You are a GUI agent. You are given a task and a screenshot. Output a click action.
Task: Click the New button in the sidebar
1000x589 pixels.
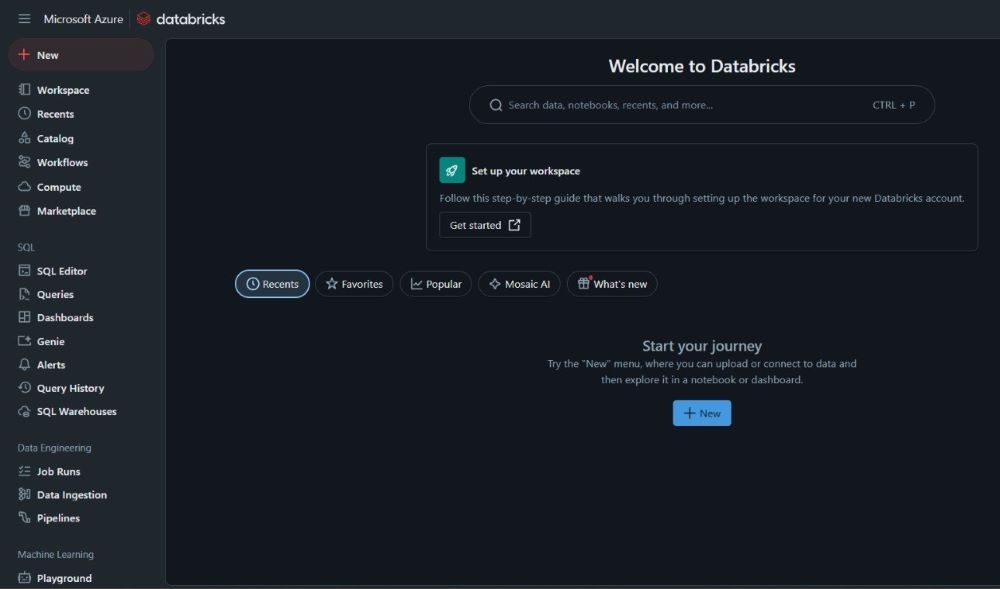(x=81, y=55)
